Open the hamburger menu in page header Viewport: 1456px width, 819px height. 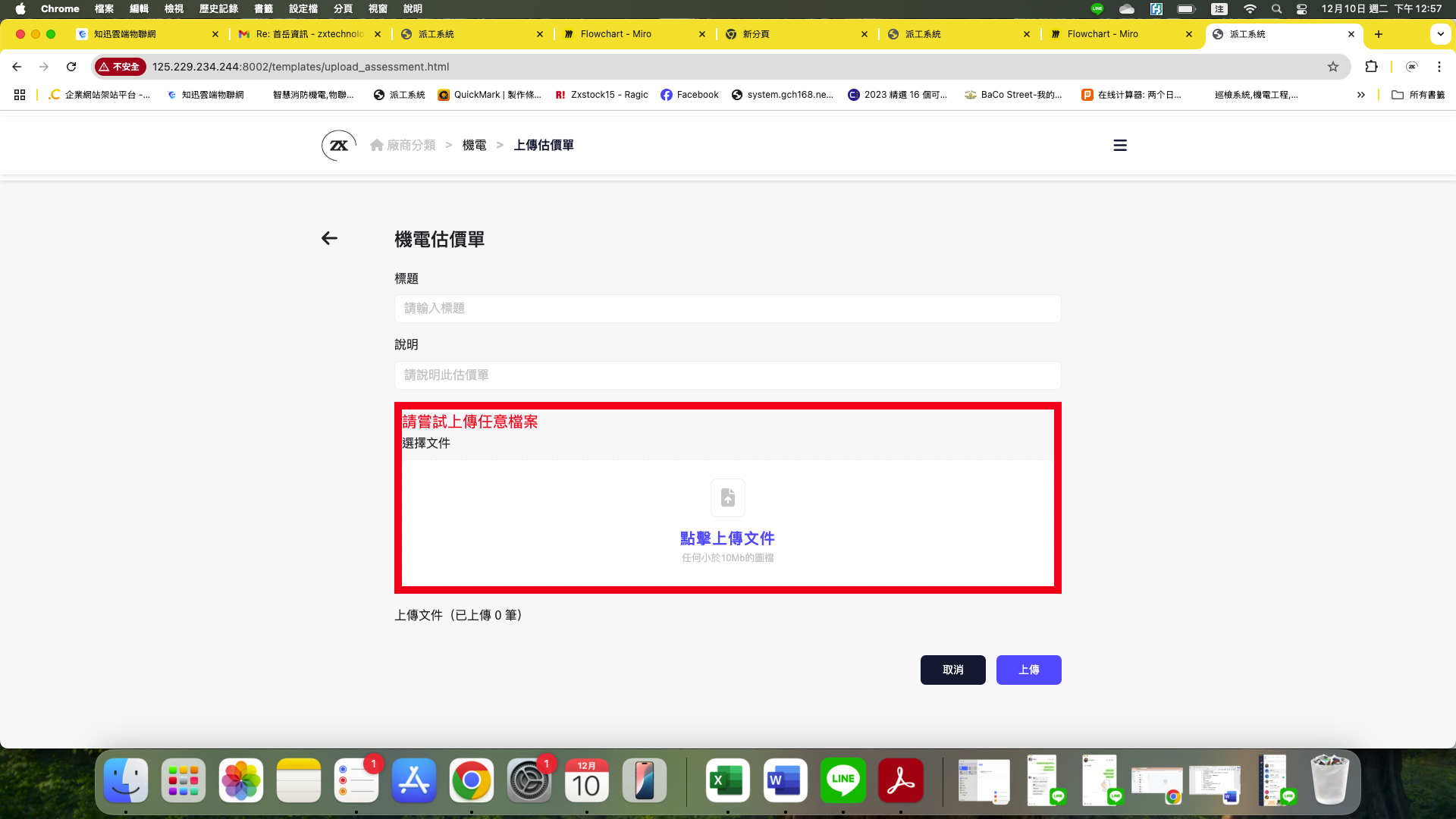pyautogui.click(x=1120, y=145)
